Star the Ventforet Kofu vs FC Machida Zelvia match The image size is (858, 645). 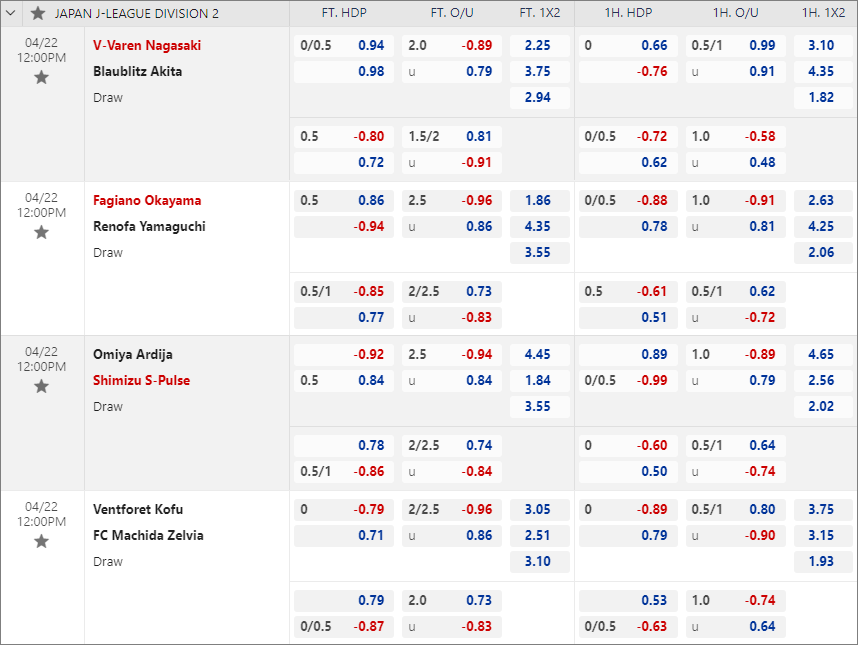click(x=42, y=542)
